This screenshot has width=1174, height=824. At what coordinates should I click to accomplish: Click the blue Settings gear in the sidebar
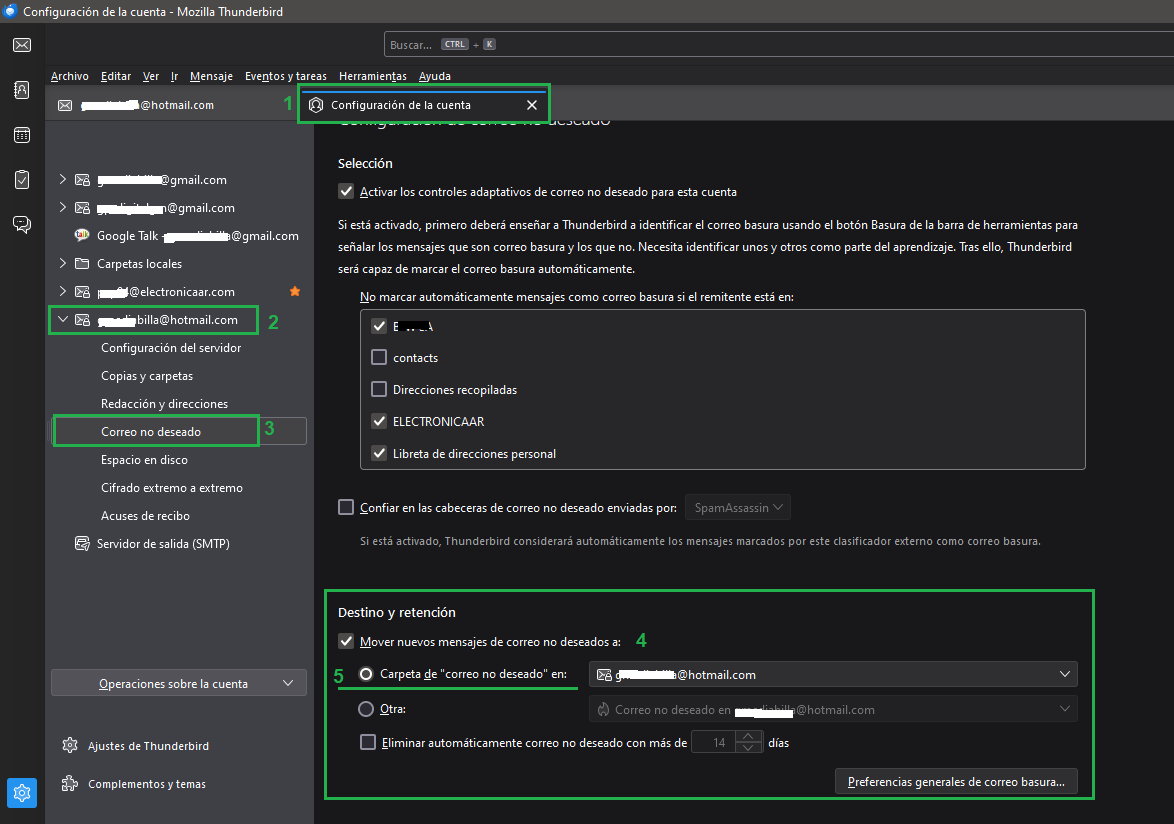click(x=22, y=793)
